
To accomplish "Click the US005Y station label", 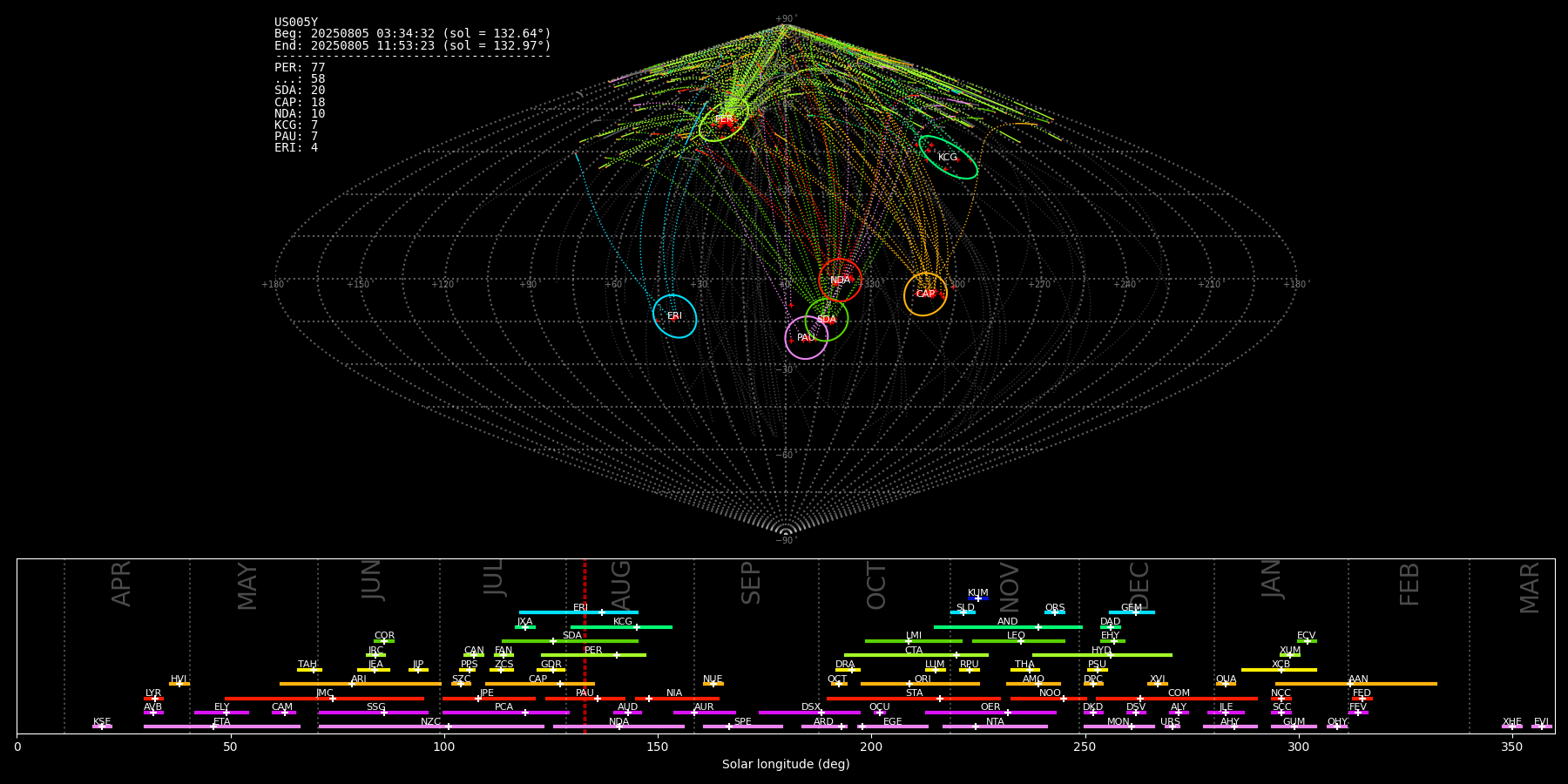I will (x=296, y=23).
